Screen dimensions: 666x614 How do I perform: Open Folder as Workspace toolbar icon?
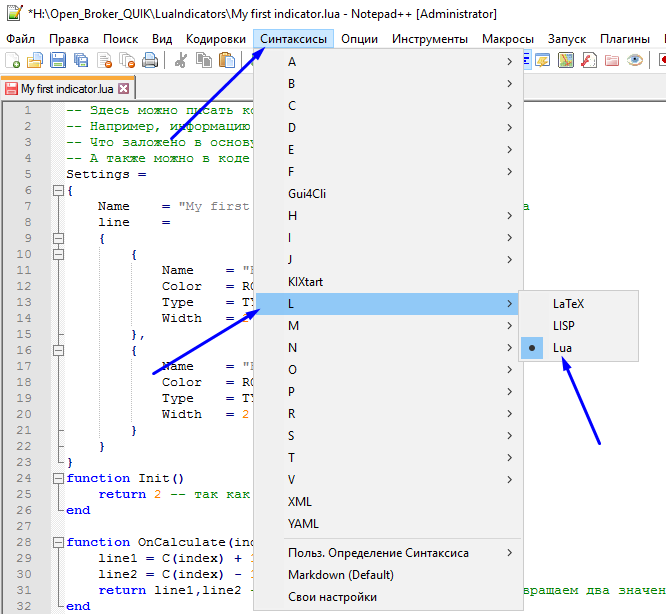click(x=612, y=60)
